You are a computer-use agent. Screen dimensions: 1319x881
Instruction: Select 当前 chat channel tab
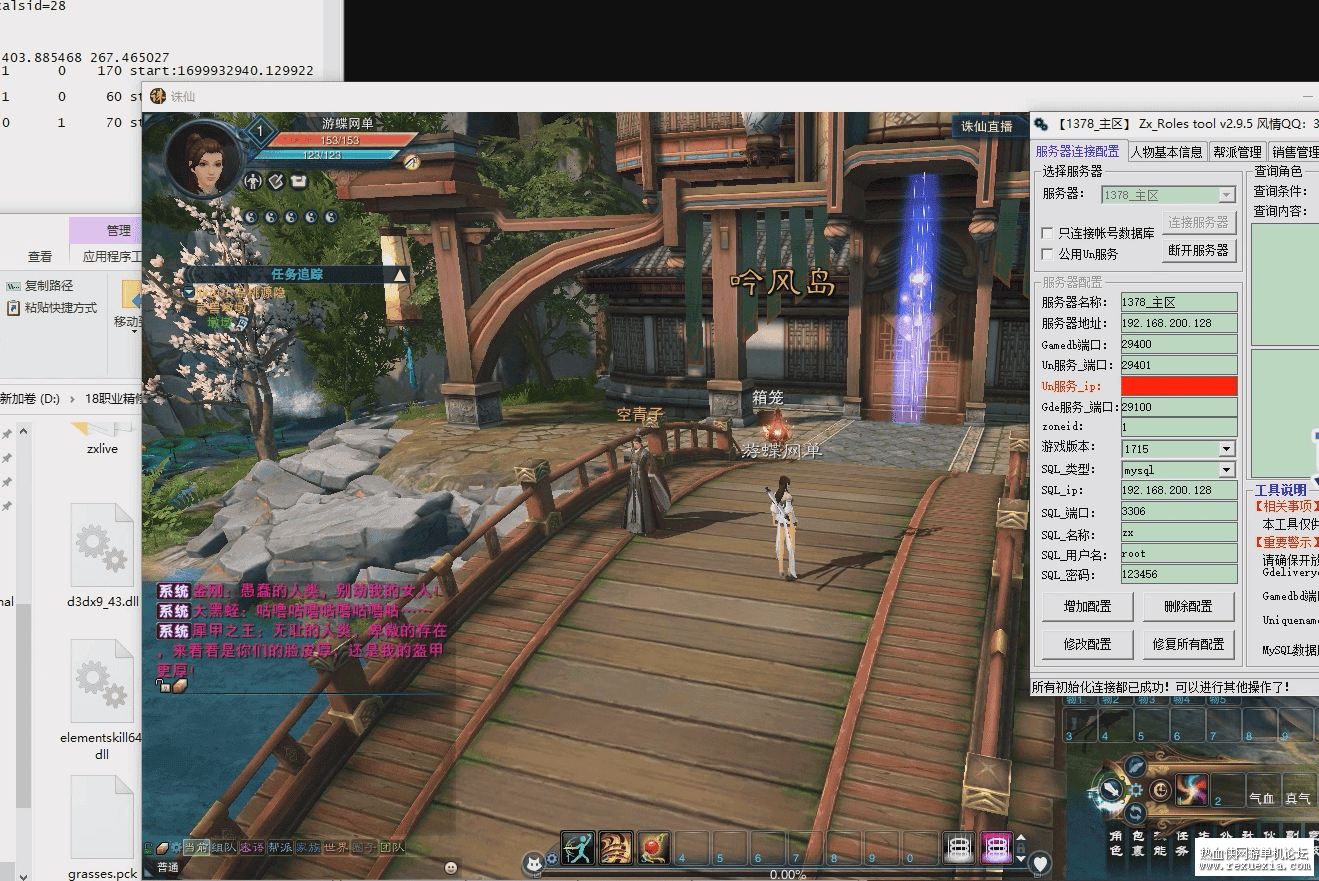point(195,848)
